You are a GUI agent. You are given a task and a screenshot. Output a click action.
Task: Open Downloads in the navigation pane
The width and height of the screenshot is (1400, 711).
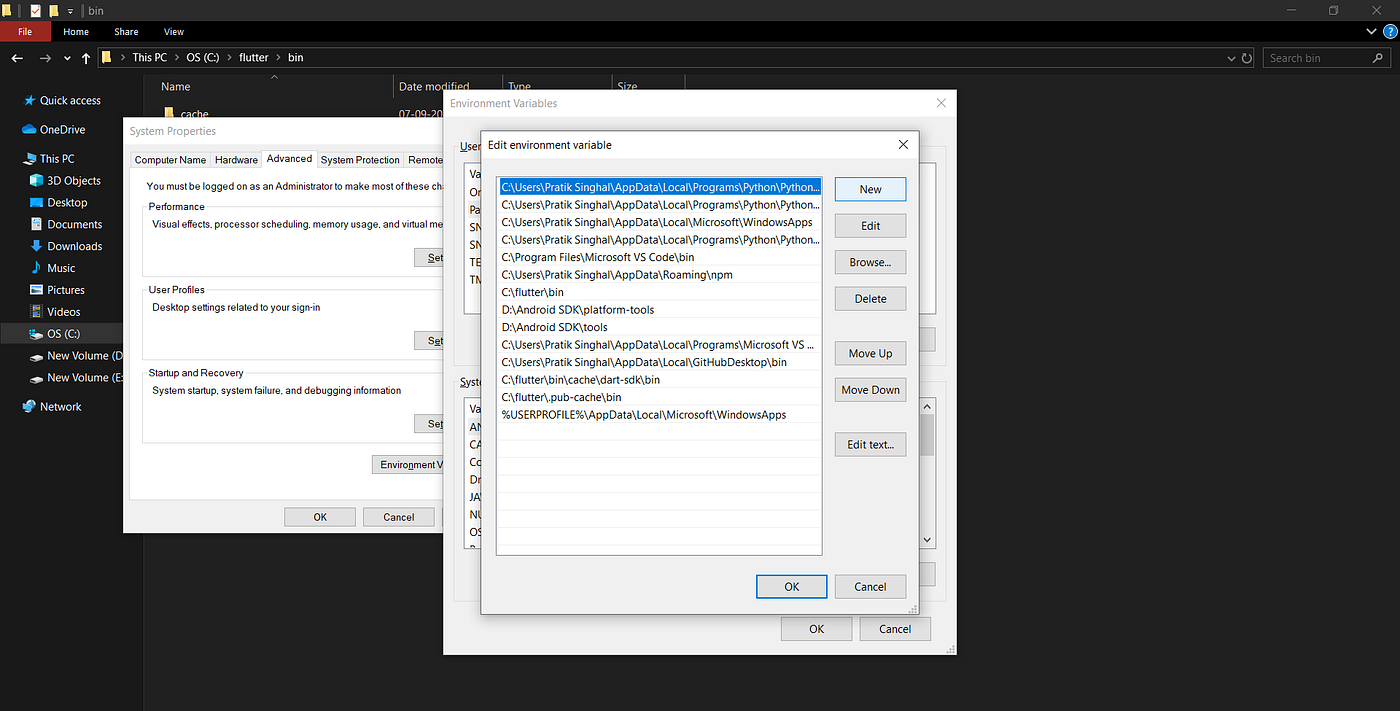tap(75, 245)
